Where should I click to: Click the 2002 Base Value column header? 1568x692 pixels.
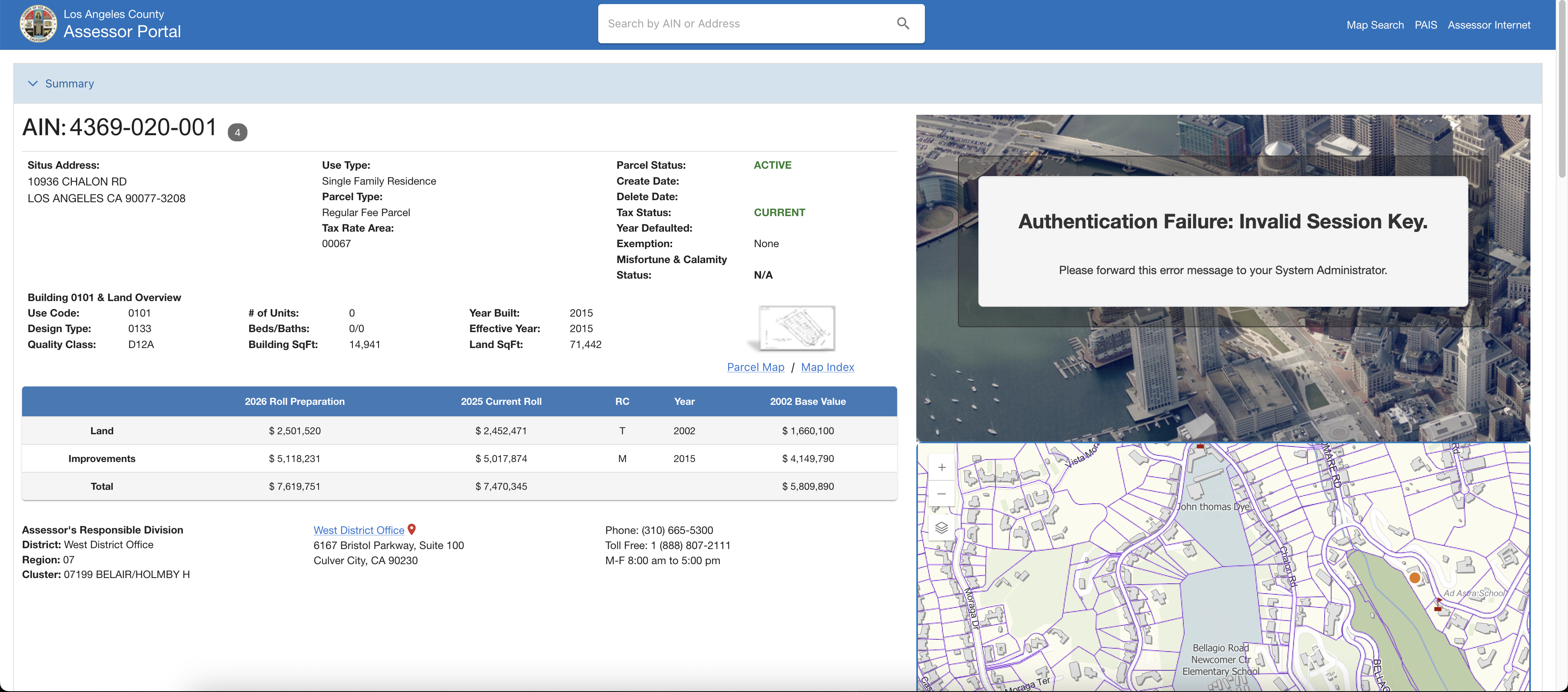pyautogui.click(x=808, y=402)
